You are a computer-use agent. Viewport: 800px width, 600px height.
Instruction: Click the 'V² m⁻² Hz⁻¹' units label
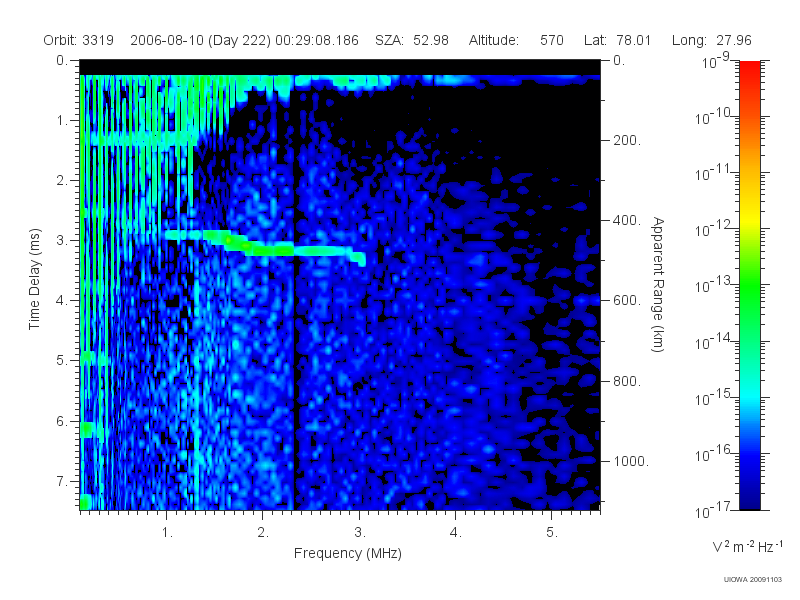[x=747, y=546]
